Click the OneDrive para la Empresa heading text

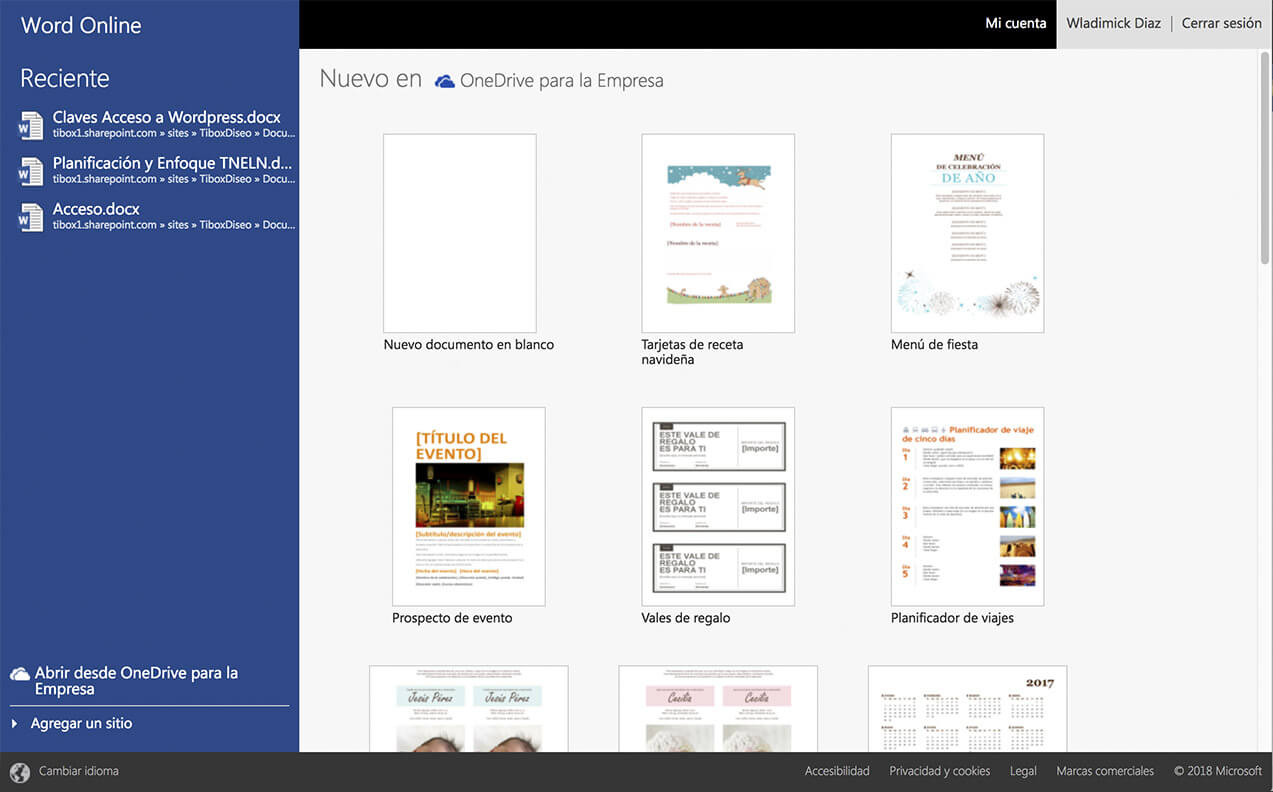[x=562, y=81]
